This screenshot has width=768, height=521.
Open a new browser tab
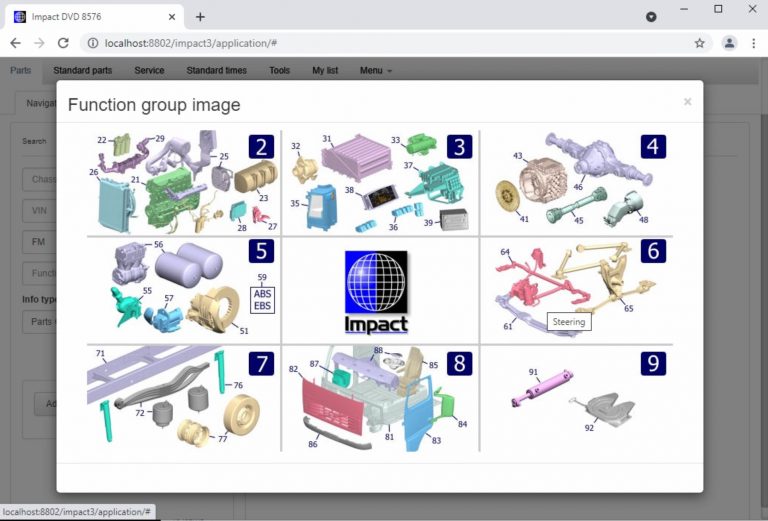(200, 16)
